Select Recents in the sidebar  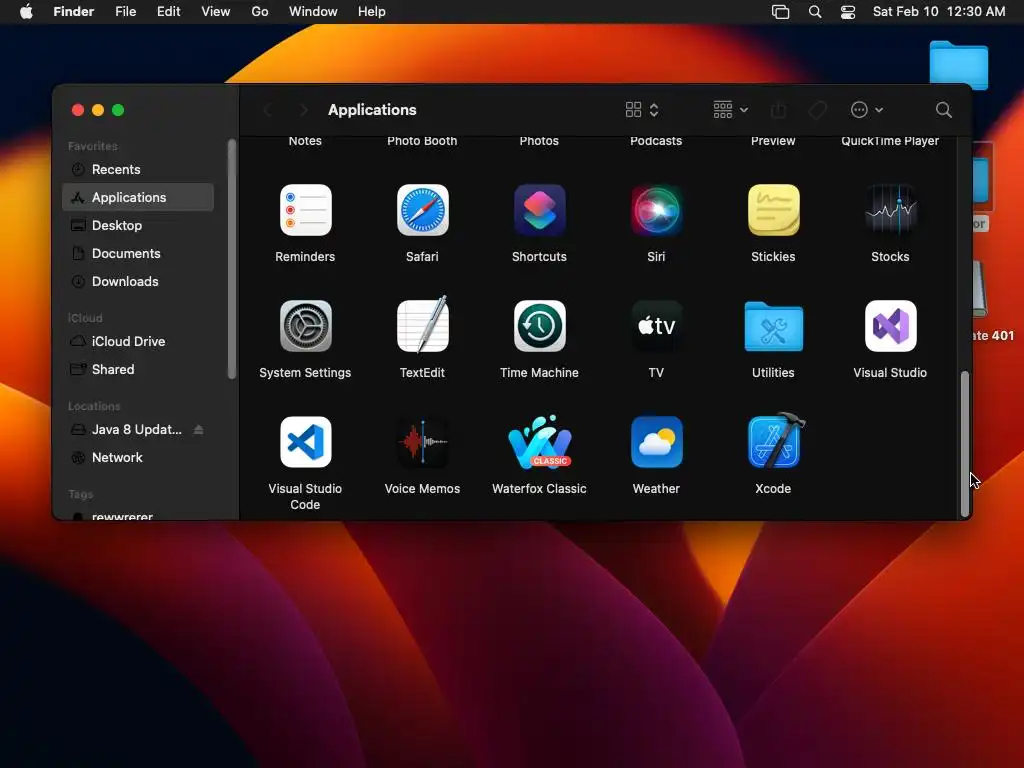138,170
